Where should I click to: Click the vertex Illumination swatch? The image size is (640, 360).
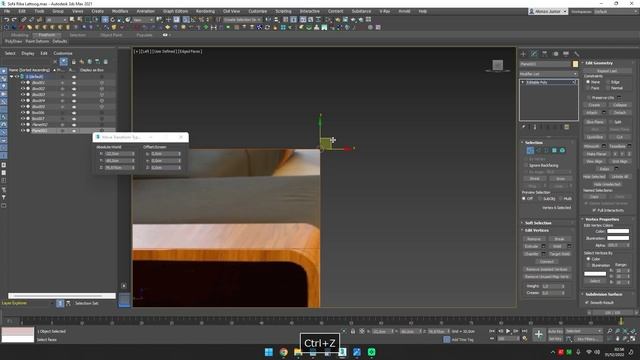tap(618, 238)
